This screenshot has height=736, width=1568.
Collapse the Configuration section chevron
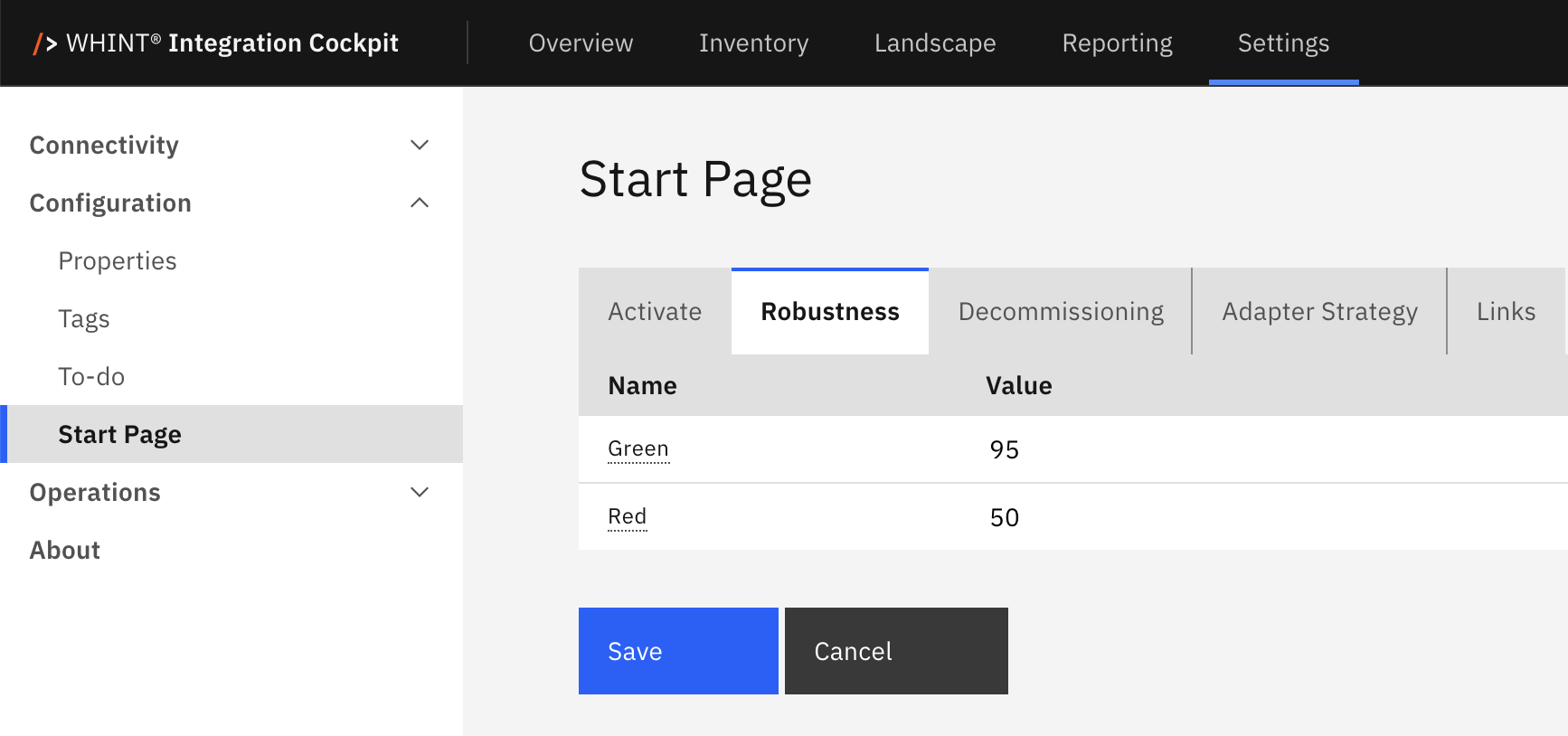420,203
